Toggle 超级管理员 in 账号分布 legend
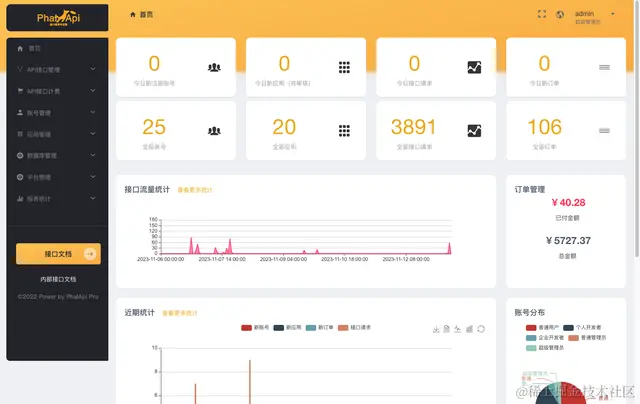640x404 pixels. click(544, 348)
